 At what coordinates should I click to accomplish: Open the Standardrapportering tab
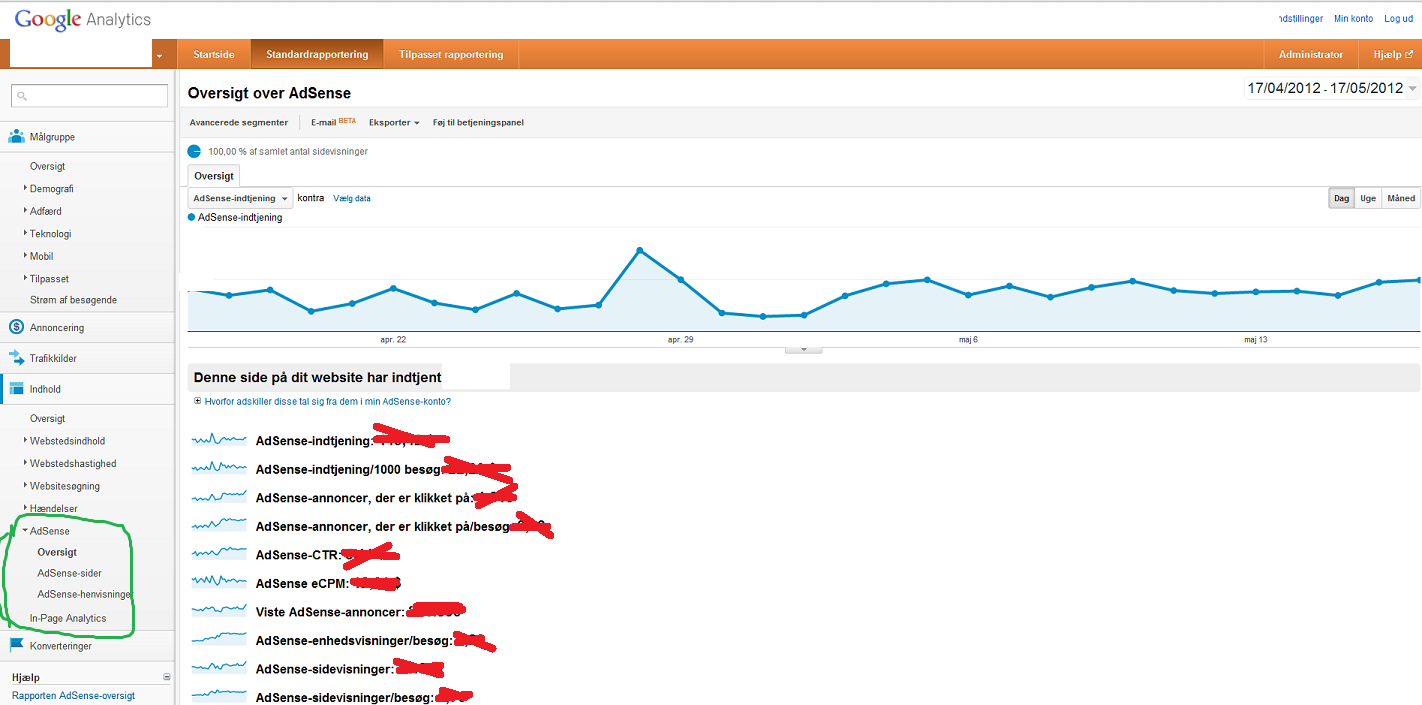317,54
